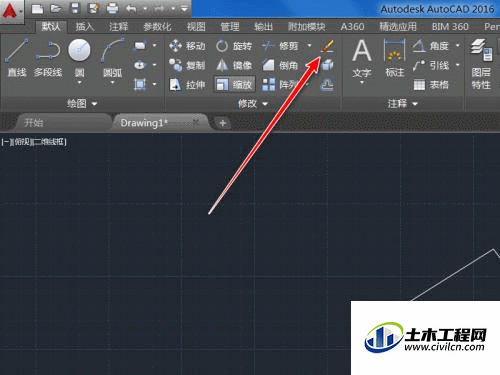Choose the 角度 angular dimension
Image resolution: width=500 pixels, height=375 pixels.
click(431, 46)
